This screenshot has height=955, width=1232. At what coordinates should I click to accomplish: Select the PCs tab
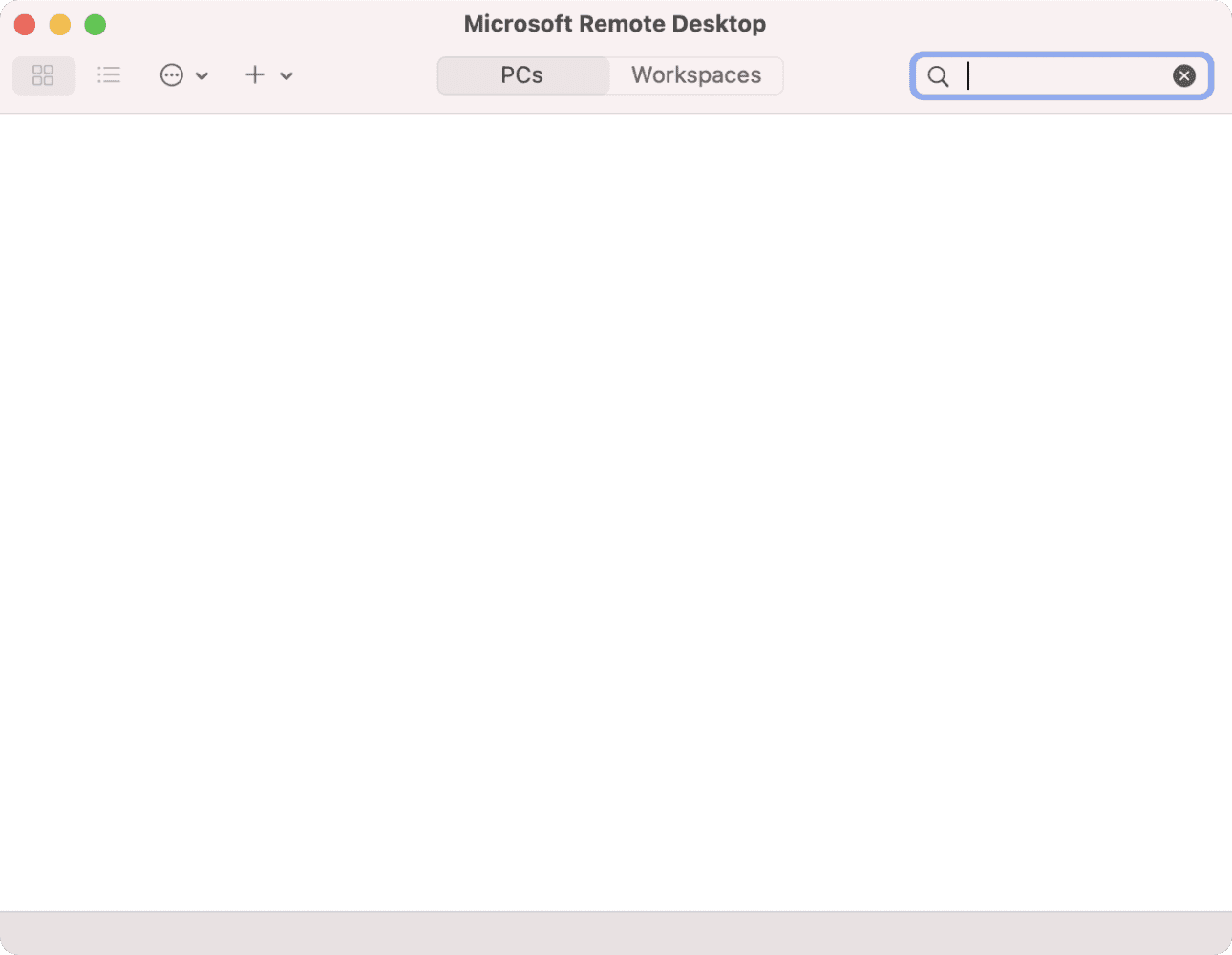[522, 75]
